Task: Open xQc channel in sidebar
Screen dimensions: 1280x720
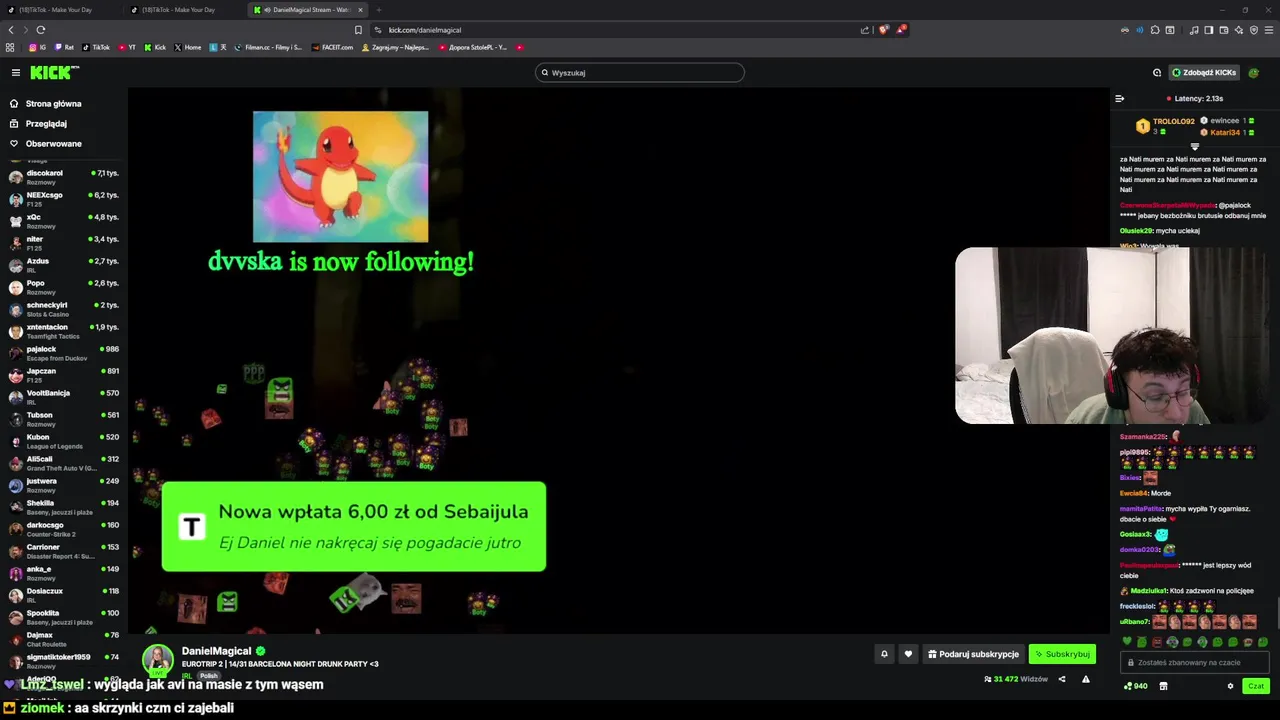Action: click(64, 221)
